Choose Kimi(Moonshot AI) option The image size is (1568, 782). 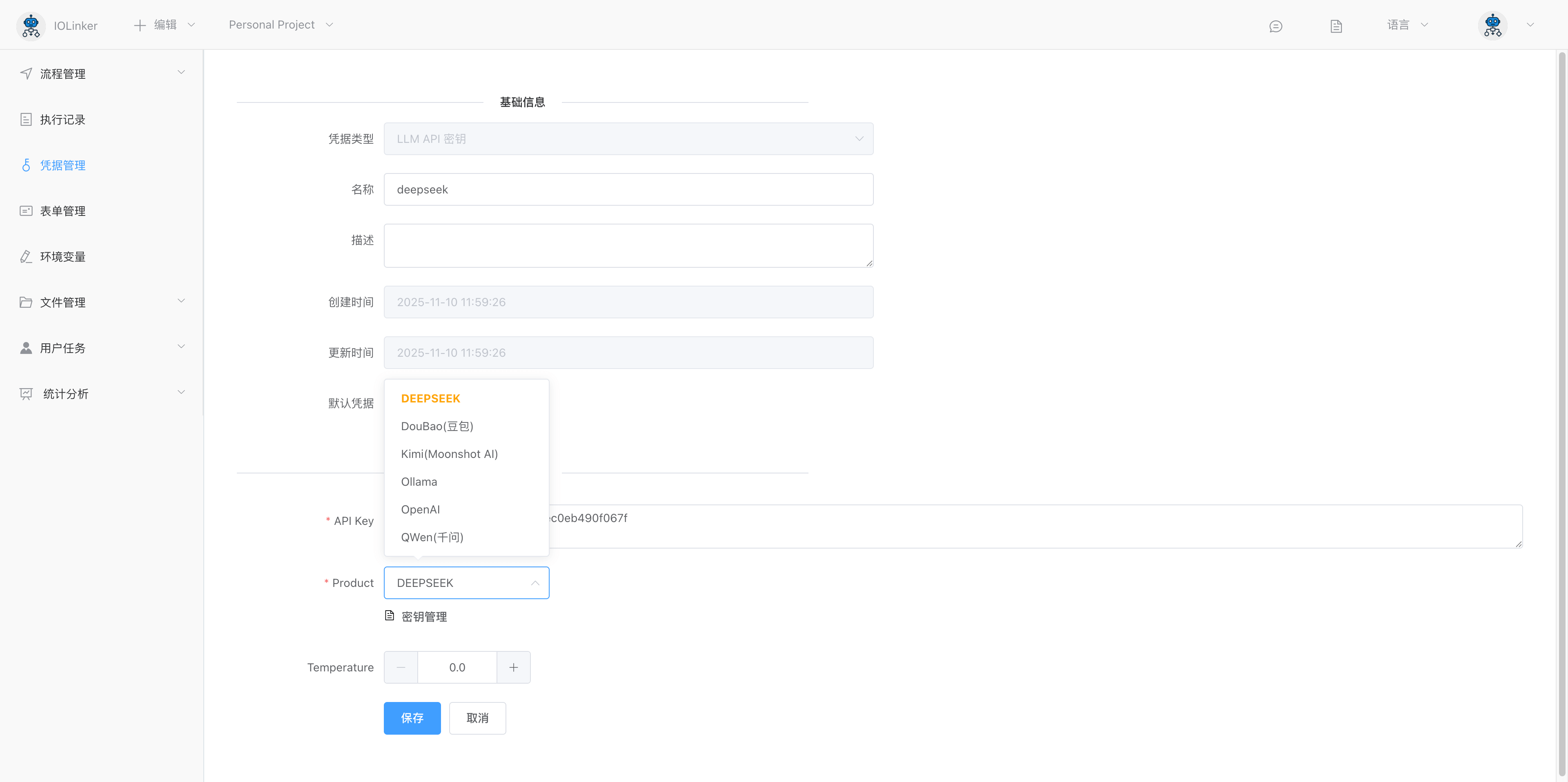tap(449, 454)
